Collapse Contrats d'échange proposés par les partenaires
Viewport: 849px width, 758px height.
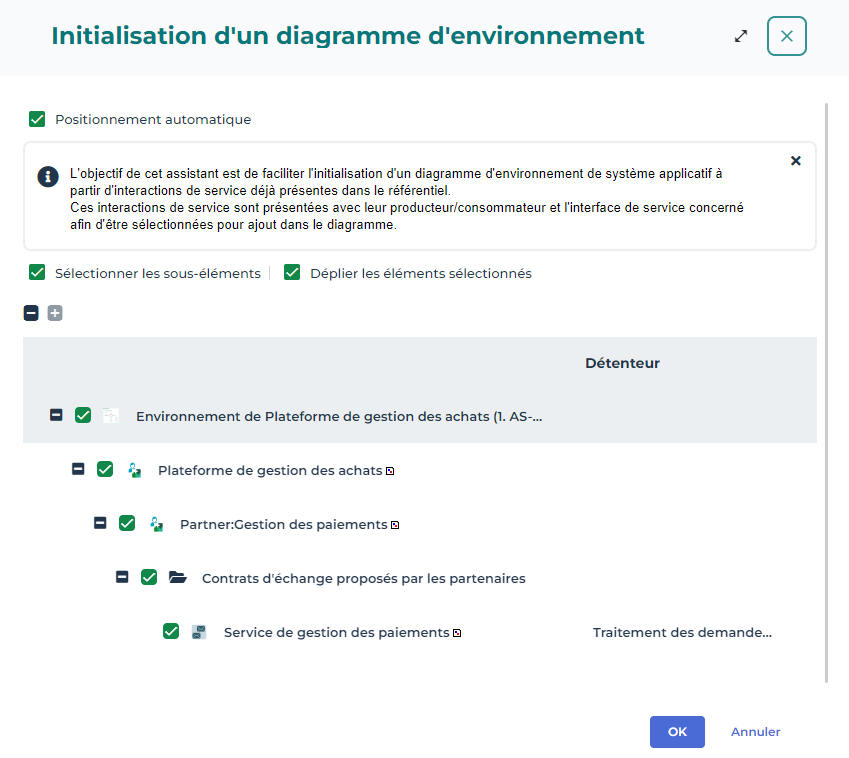tap(122, 577)
